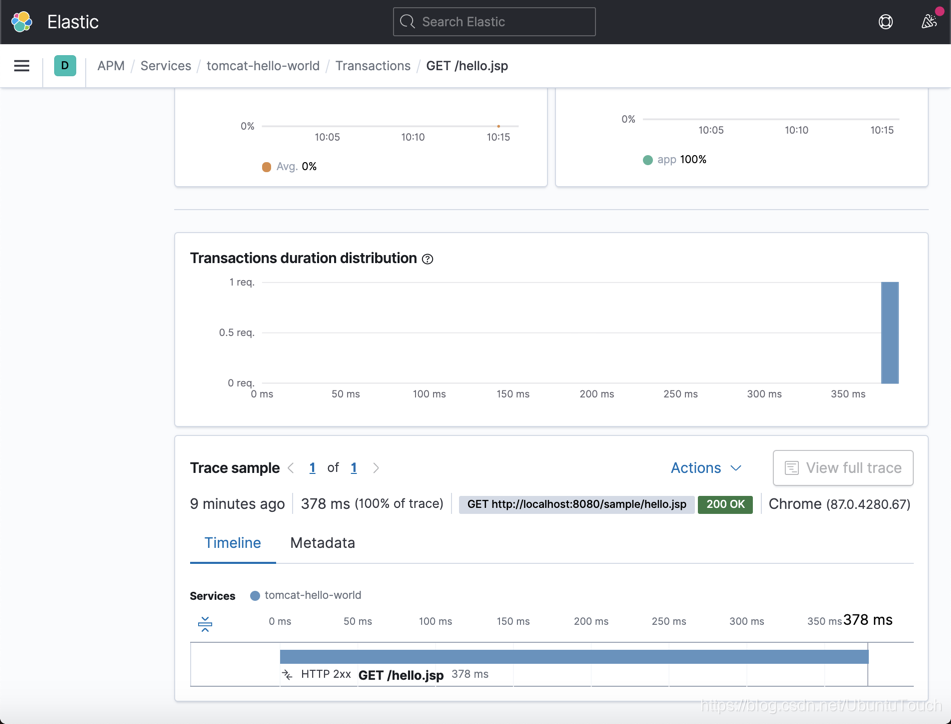Screen dimensions: 951x724
Task: Go to Services breadcrumb
Action: [166, 65]
